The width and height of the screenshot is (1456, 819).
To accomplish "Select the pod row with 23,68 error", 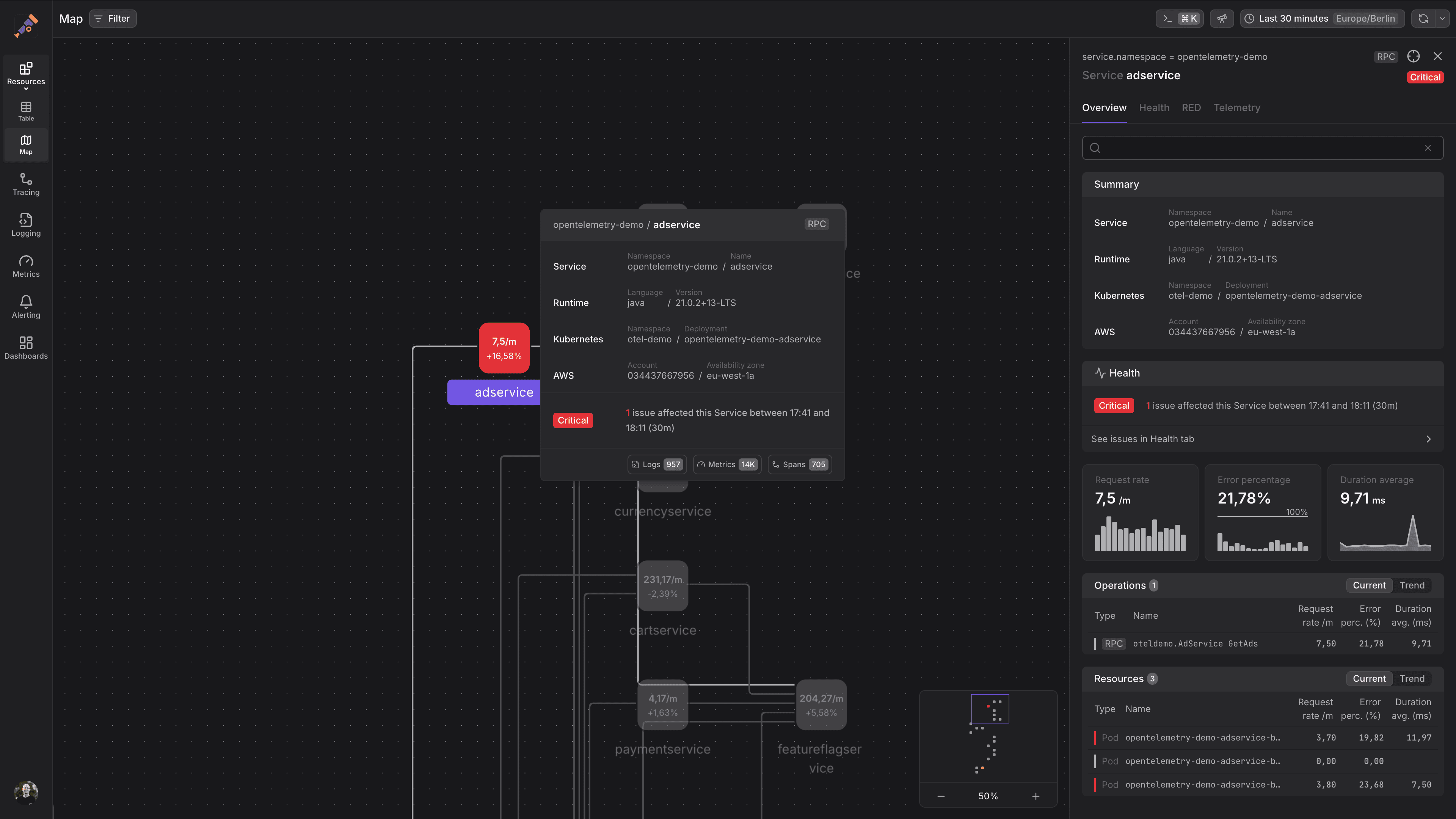I will (1263, 785).
